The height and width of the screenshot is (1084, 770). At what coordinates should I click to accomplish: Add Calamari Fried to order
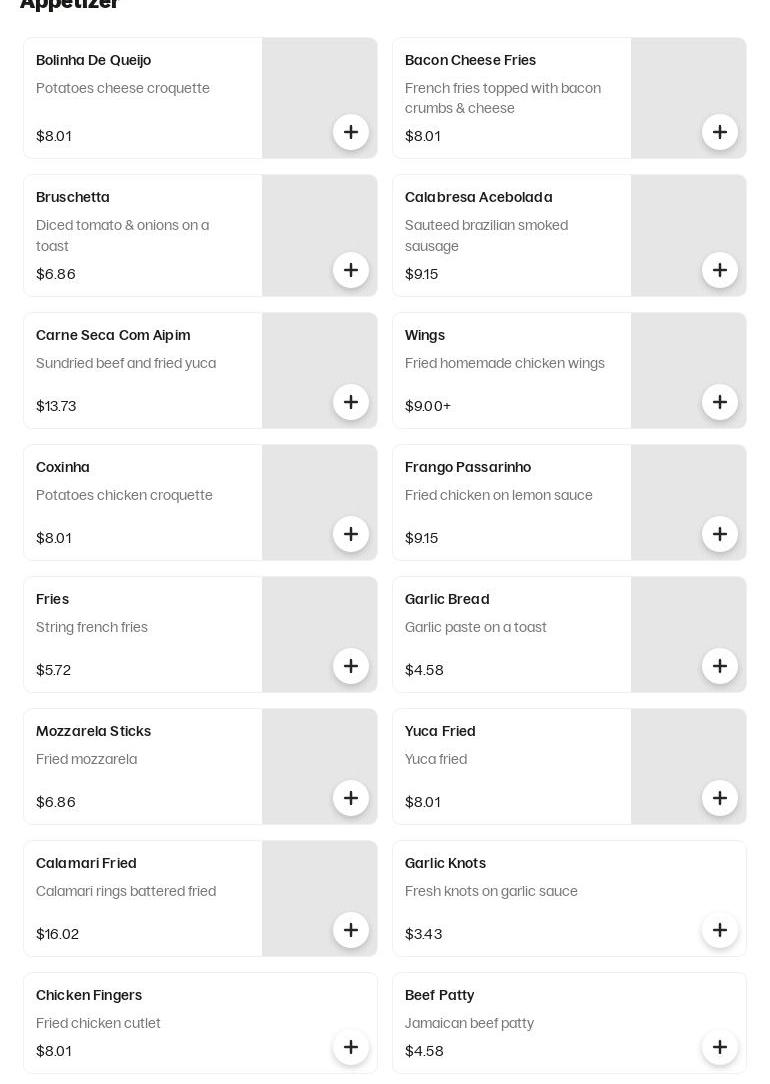point(350,930)
